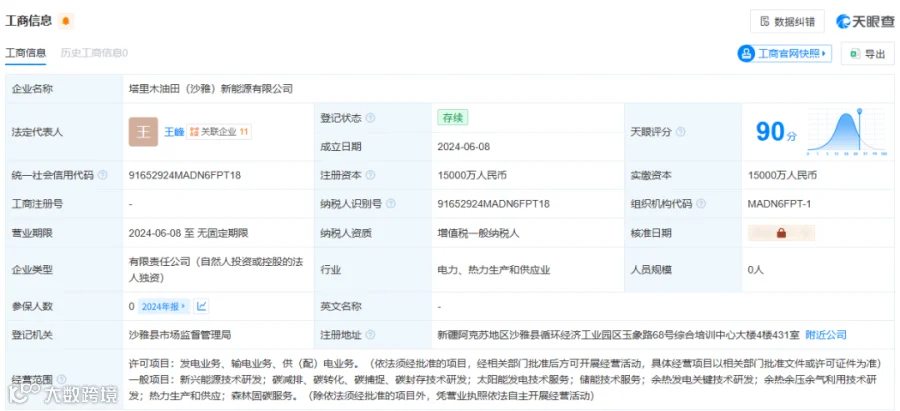
Task: Click the 90分 score
Action: click(776, 132)
